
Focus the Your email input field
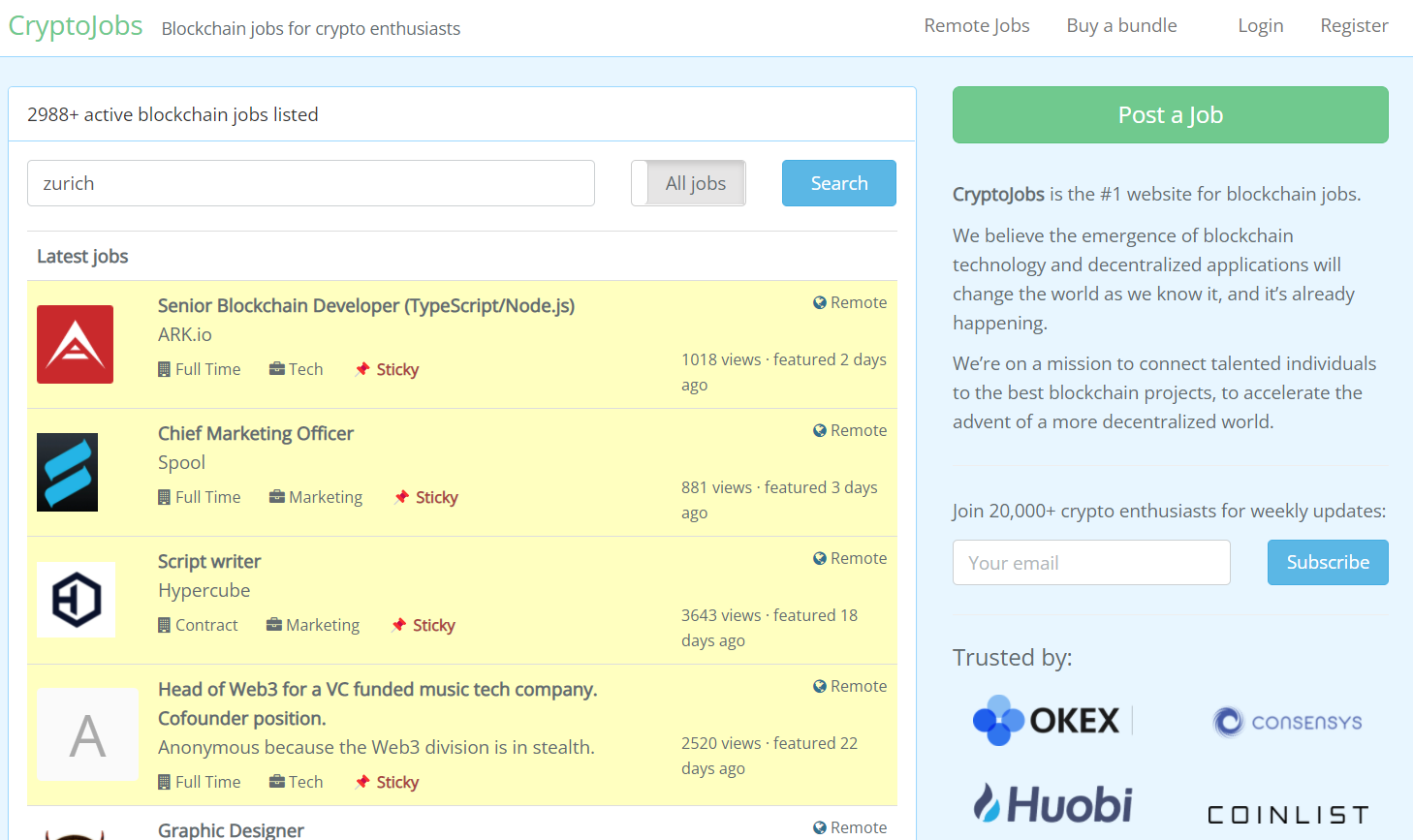1091,562
